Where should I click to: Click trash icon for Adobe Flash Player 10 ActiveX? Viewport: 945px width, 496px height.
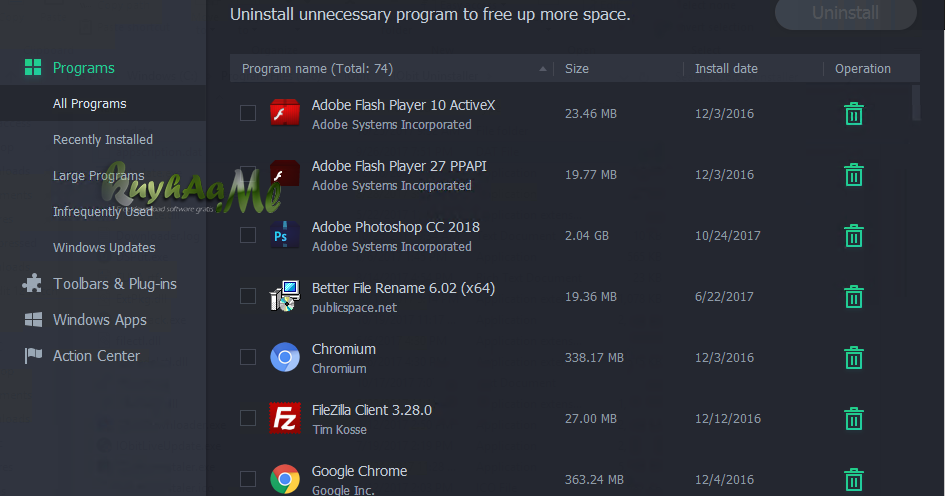pos(853,113)
